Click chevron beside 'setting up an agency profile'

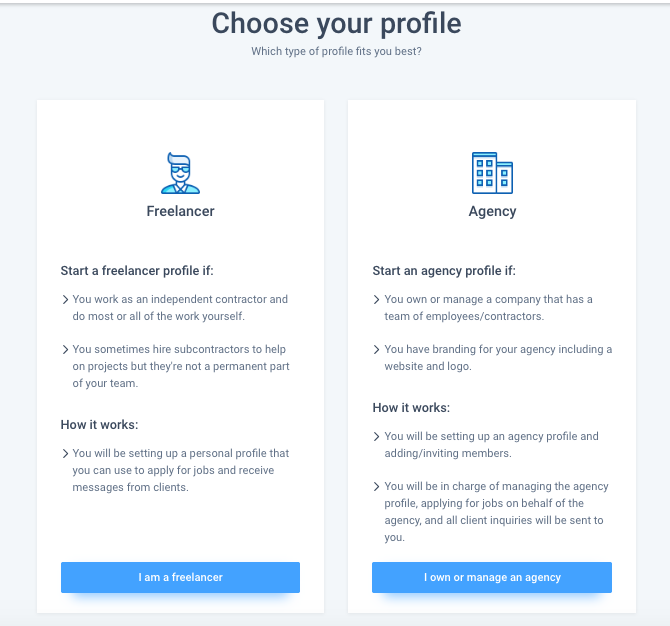[376, 436]
